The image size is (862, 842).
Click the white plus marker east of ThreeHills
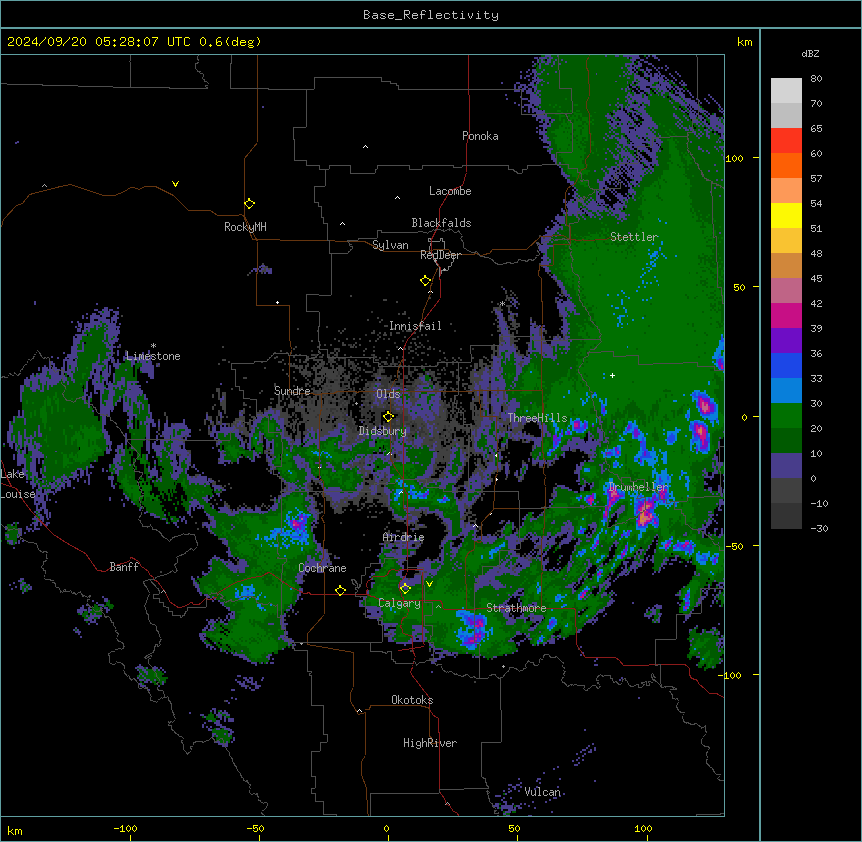tap(612, 375)
